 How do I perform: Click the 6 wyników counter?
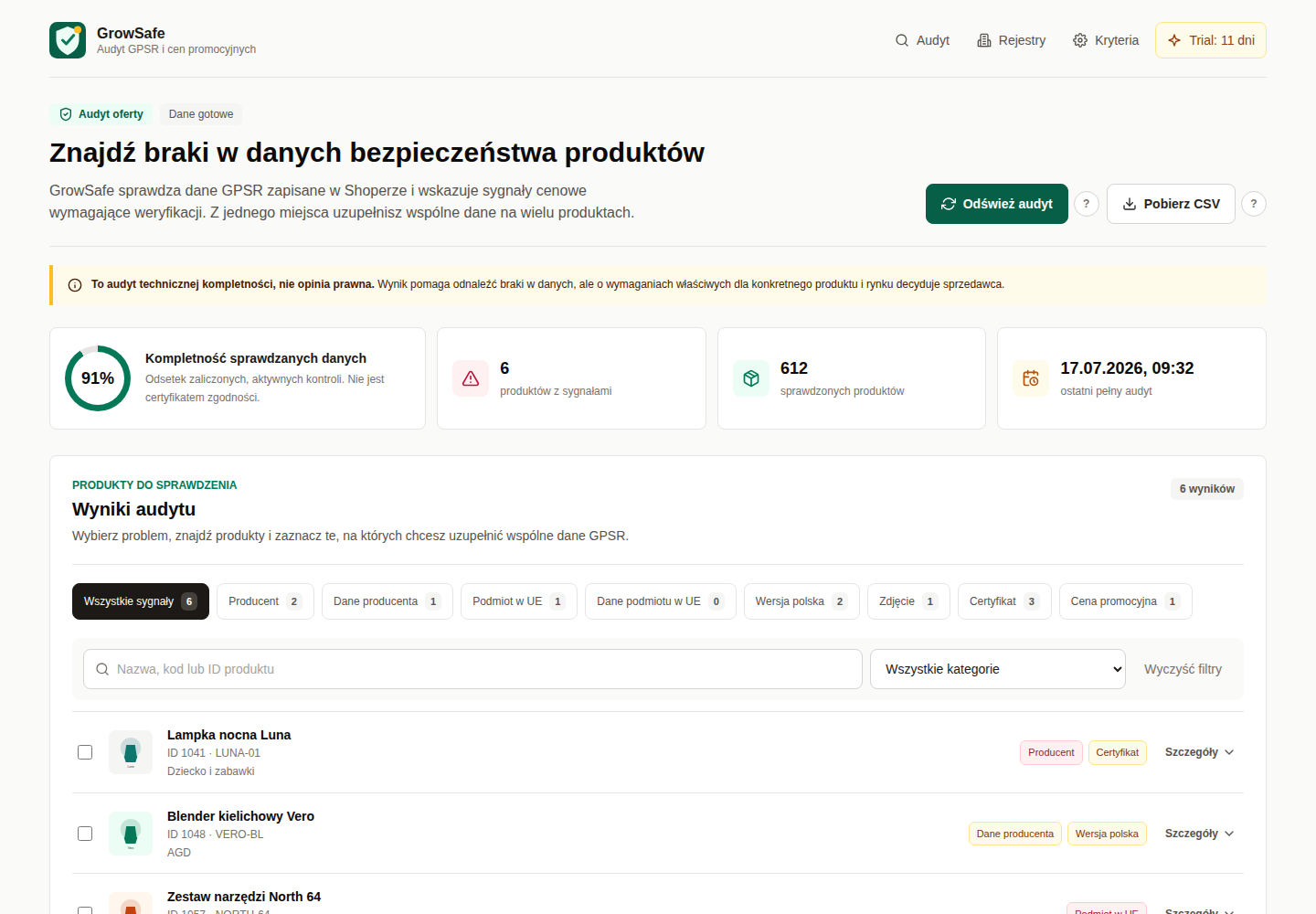tap(1207, 489)
